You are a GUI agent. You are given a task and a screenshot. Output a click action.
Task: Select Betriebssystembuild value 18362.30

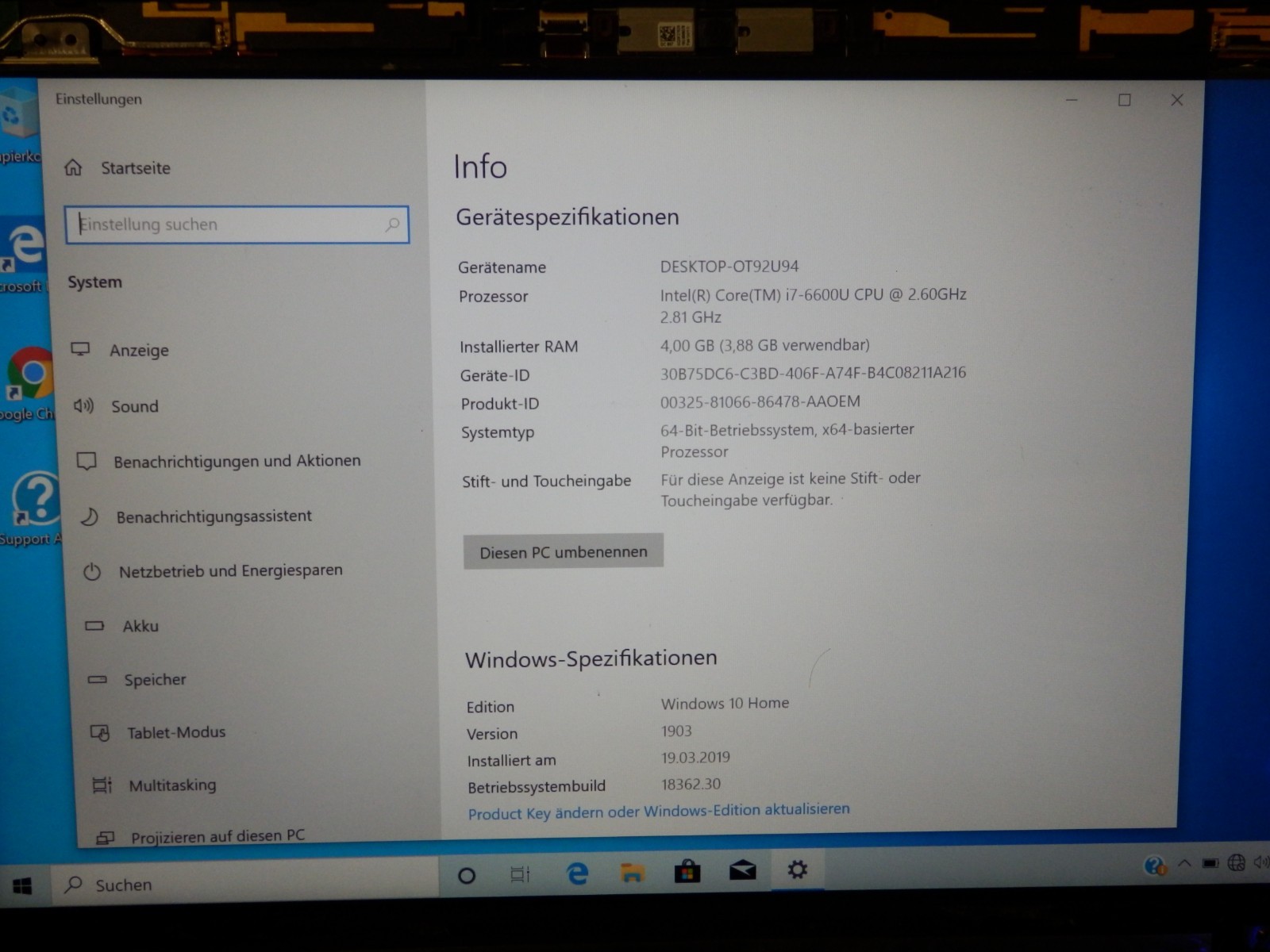click(x=691, y=784)
